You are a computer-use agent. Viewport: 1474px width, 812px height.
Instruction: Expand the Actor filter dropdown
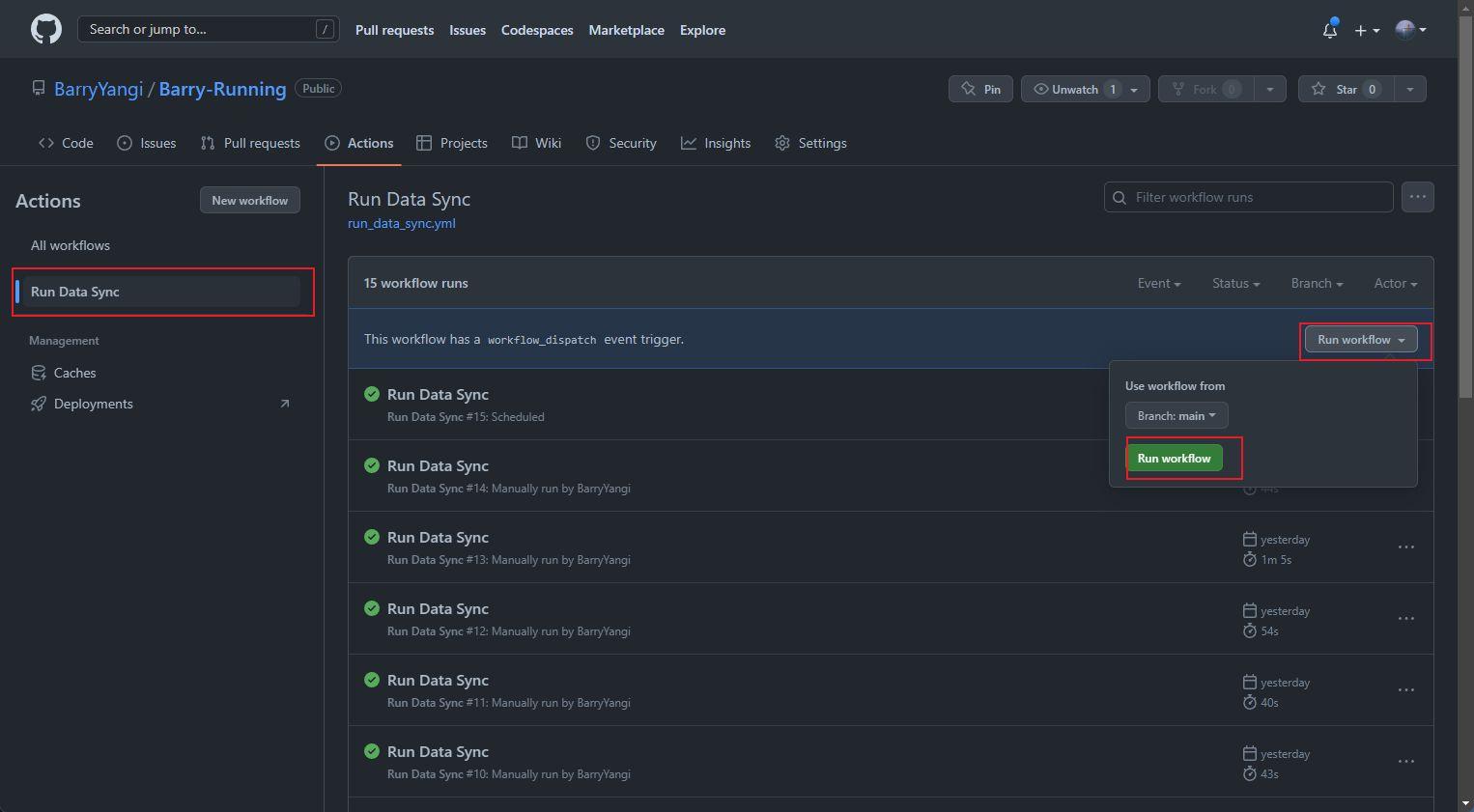(1396, 283)
